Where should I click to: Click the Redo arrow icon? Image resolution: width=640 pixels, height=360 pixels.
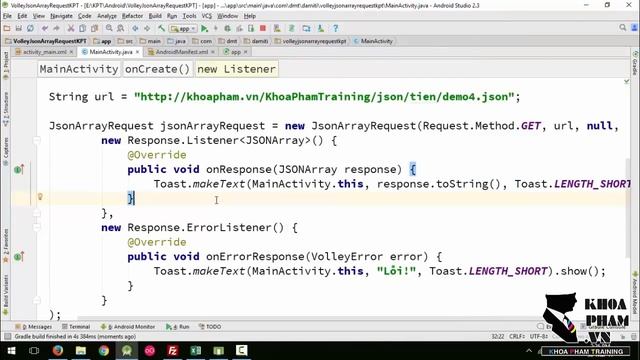(x=56, y=29)
